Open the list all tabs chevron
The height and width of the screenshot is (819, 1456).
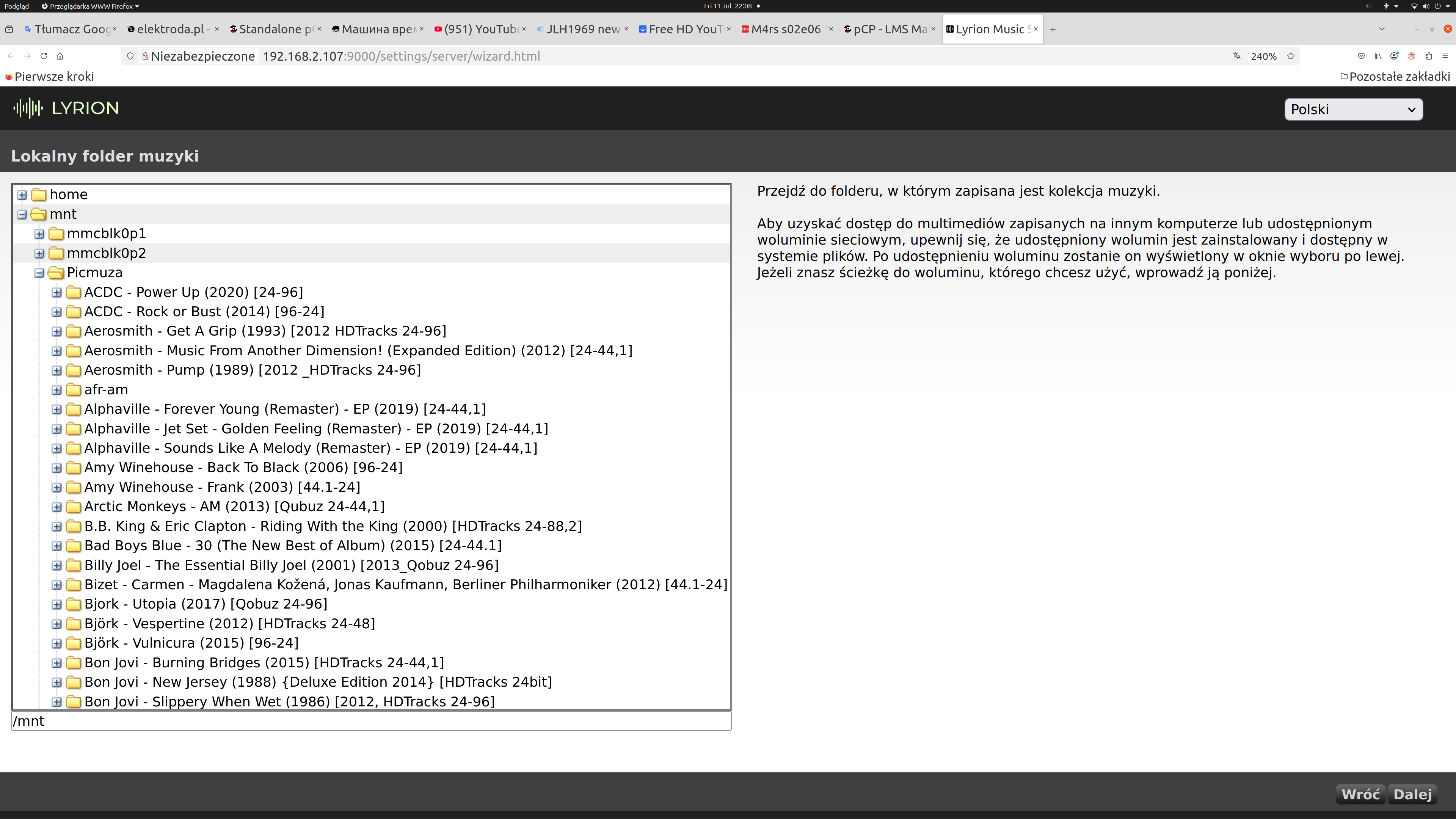tap(1382, 30)
